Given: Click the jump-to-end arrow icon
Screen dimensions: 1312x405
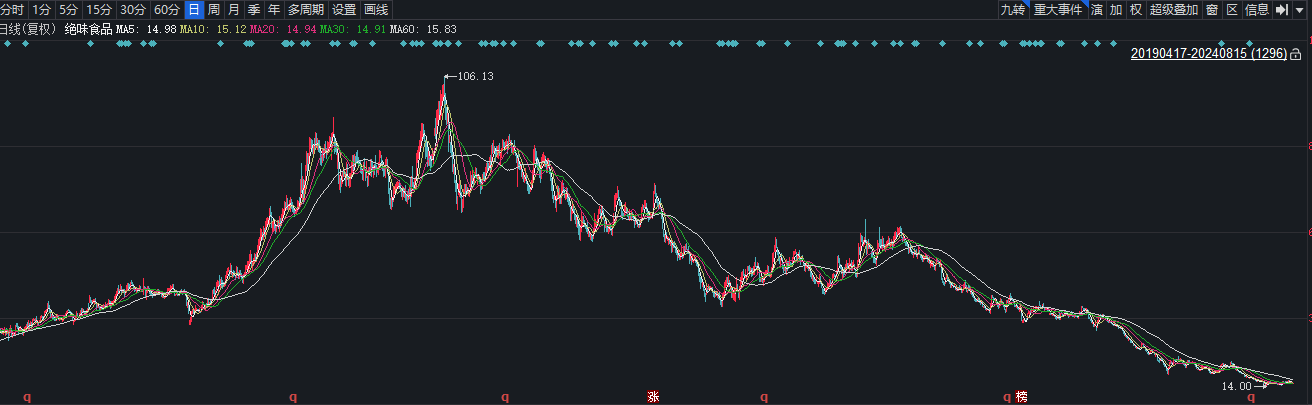Looking at the screenshot, I should point(1280,10).
